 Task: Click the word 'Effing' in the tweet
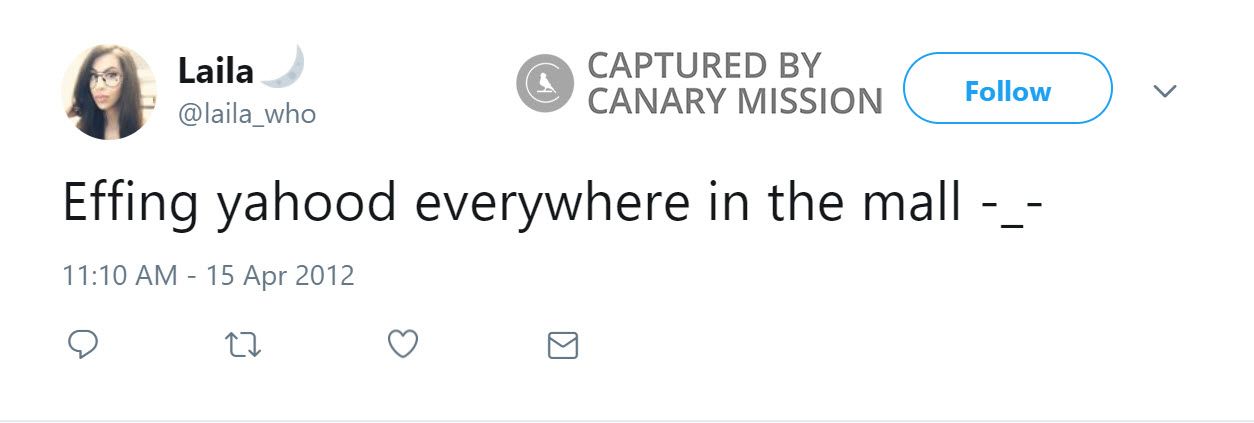(x=132, y=203)
